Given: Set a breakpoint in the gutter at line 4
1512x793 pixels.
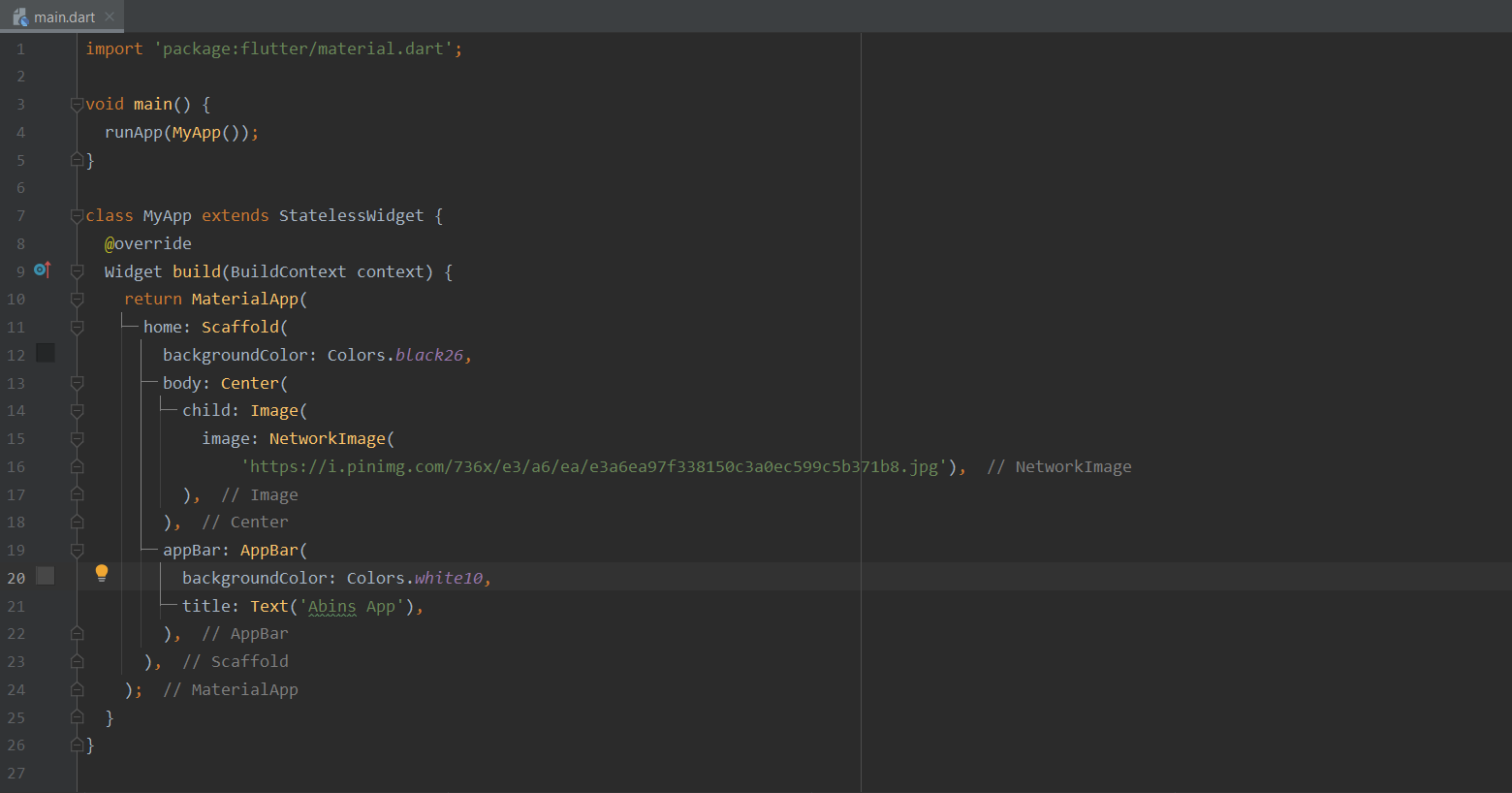Looking at the screenshot, I should tap(45, 132).
